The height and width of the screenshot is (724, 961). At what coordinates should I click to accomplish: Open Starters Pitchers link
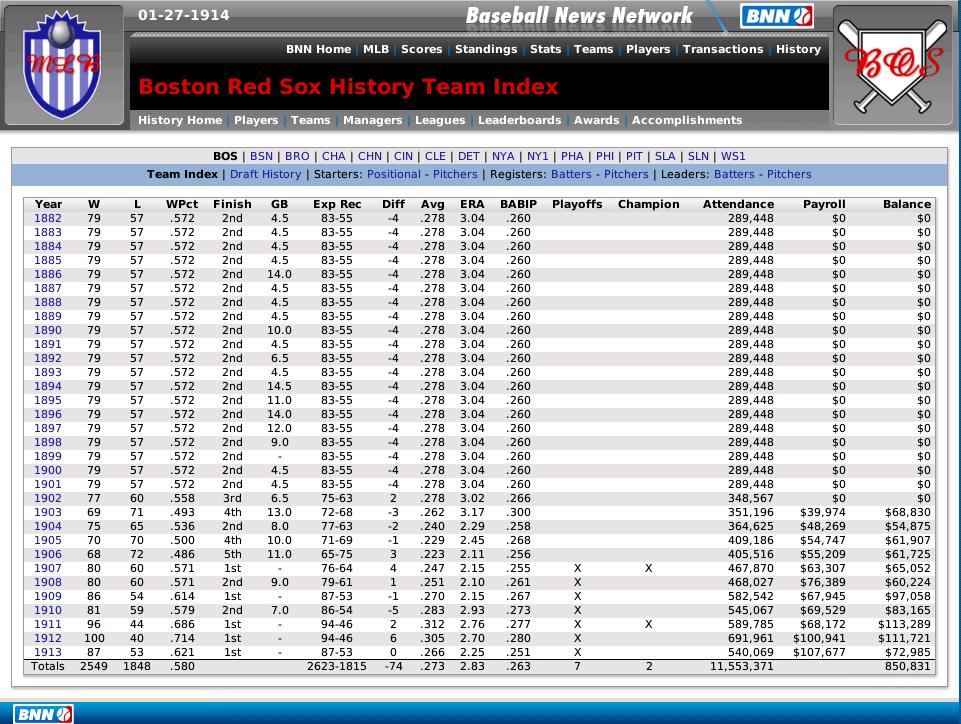[x=455, y=174]
